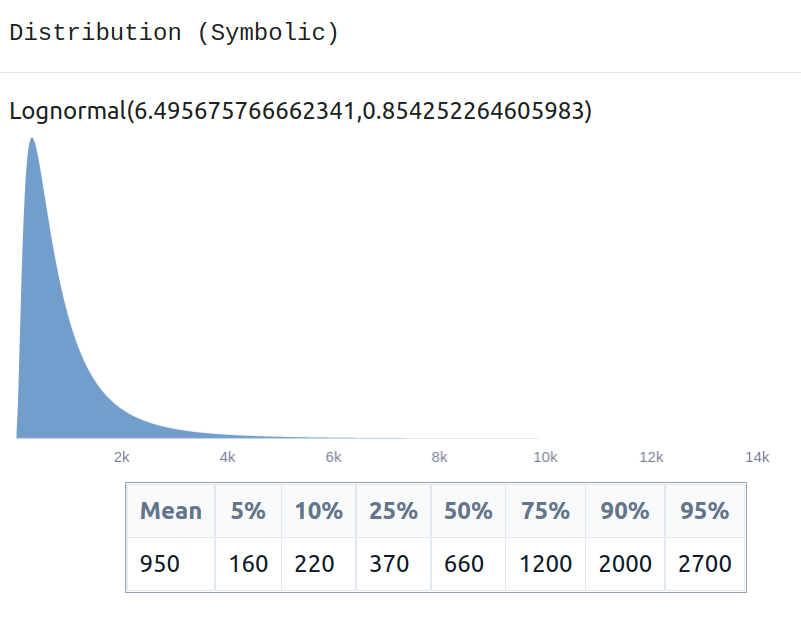Select the 75% value 1200 cell
Image resolution: width=801 pixels, height=624 pixels.
click(x=546, y=564)
